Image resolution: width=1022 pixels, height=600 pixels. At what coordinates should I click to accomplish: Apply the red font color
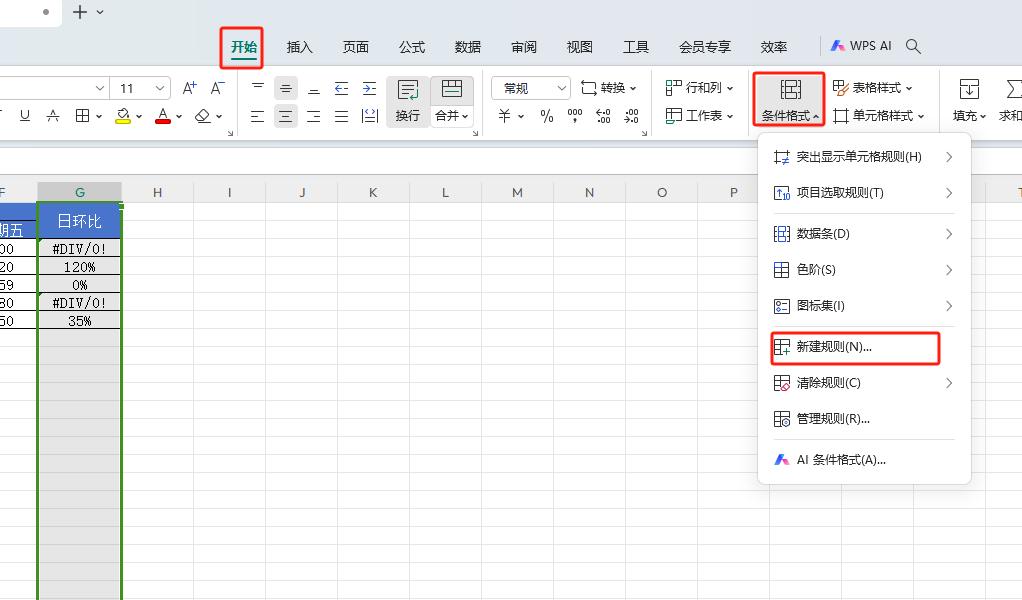163,116
